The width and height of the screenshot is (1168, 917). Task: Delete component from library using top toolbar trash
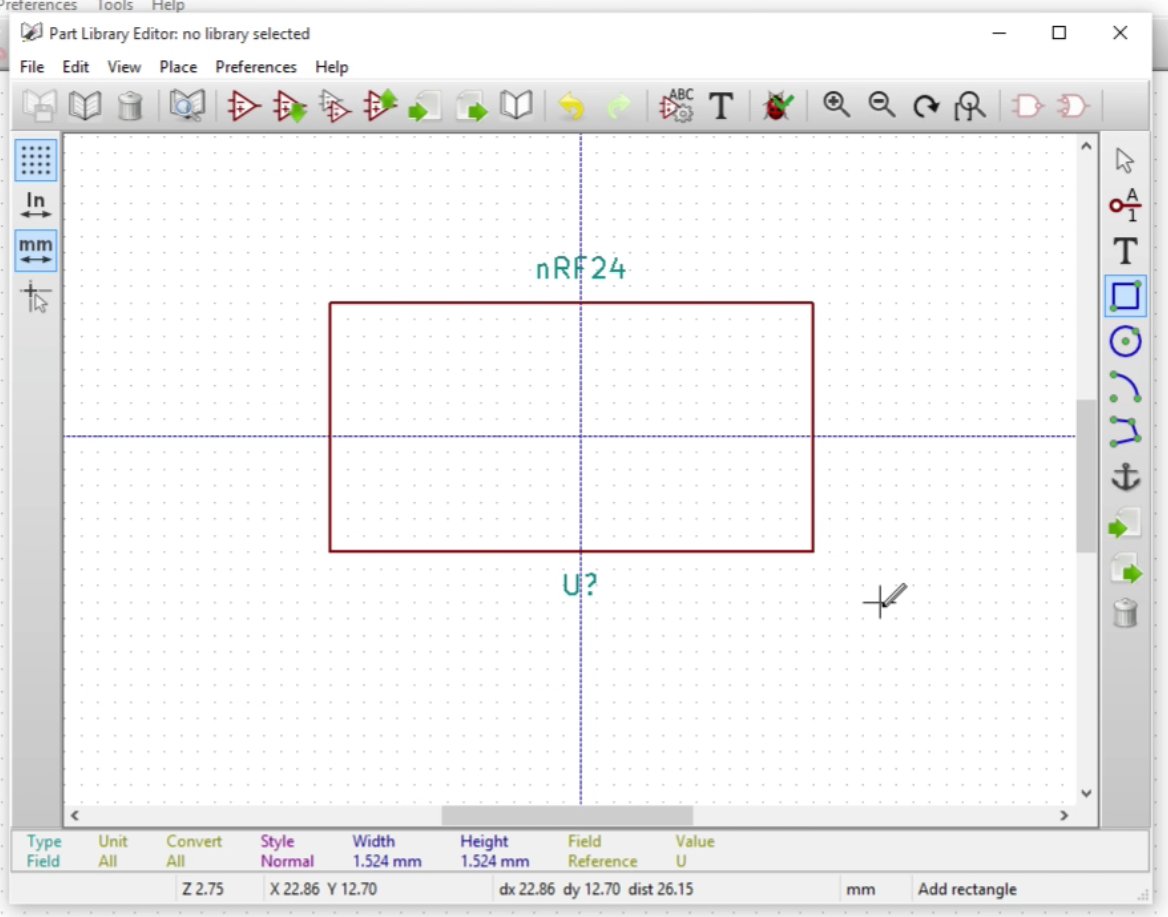[130, 106]
